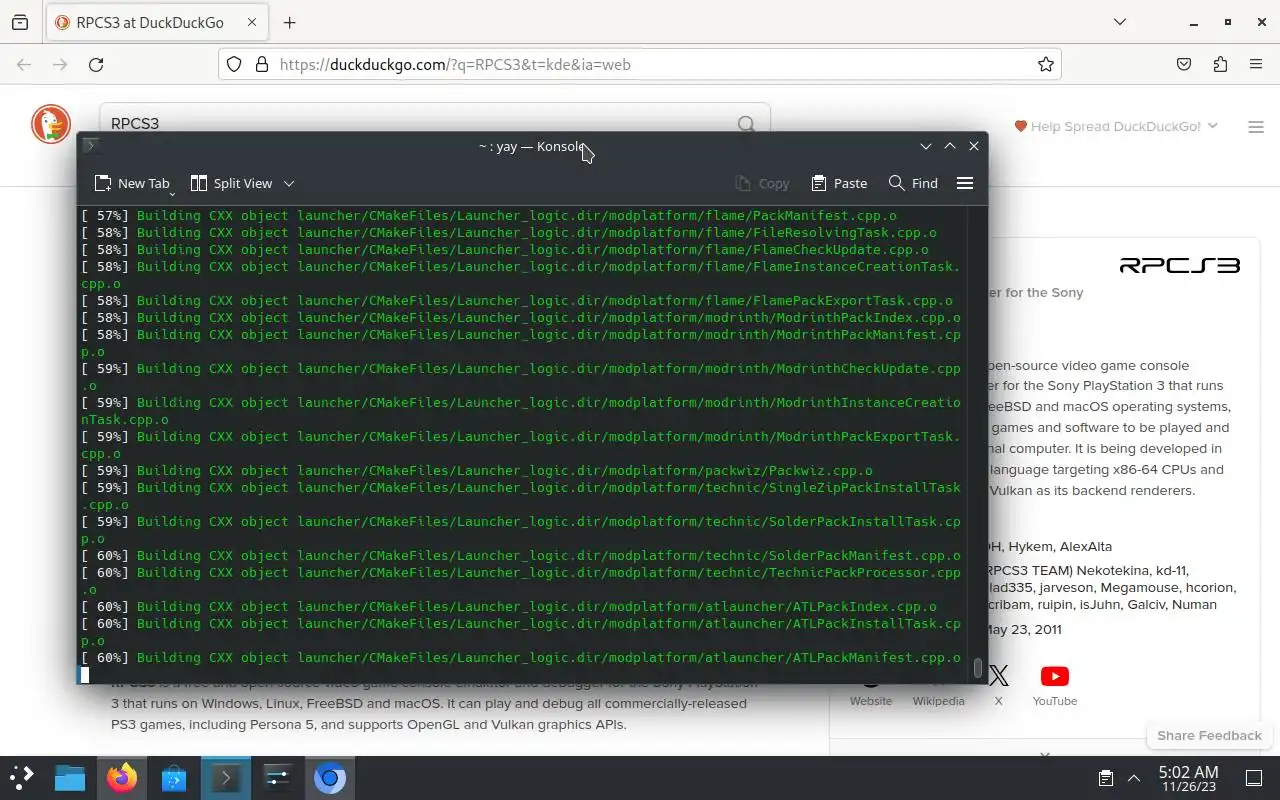This screenshot has width=1280, height=800.
Task: Click New Tab in Konsole toolbar
Action: [132, 183]
